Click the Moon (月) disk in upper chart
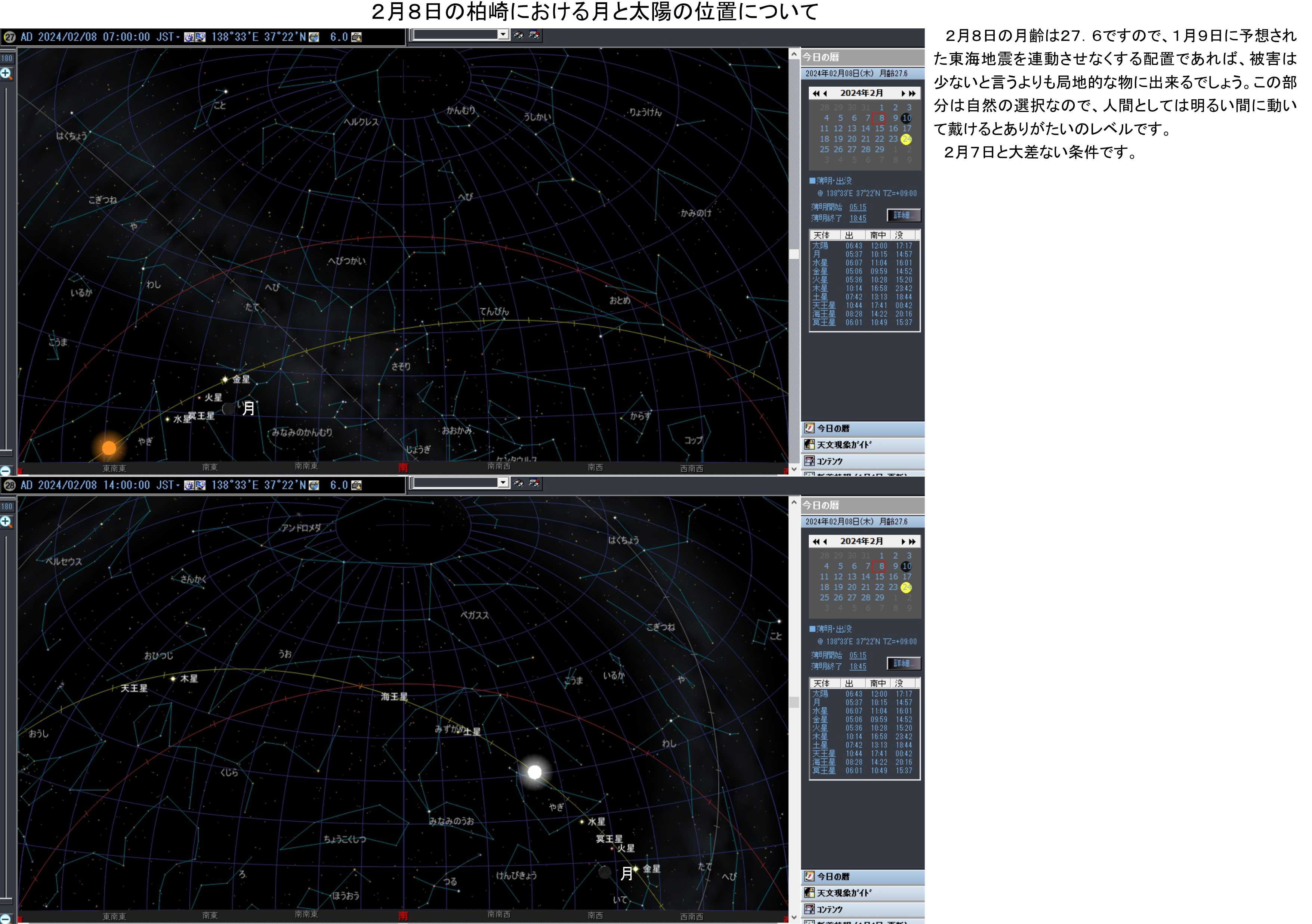The width and height of the screenshot is (1312, 924). [x=229, y=408]
